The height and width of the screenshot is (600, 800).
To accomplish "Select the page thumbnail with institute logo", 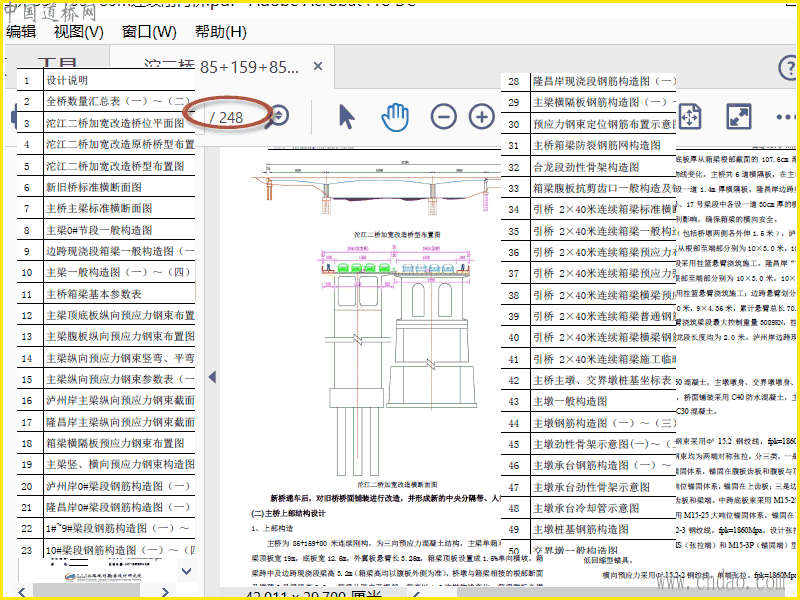I will point(104,571).
